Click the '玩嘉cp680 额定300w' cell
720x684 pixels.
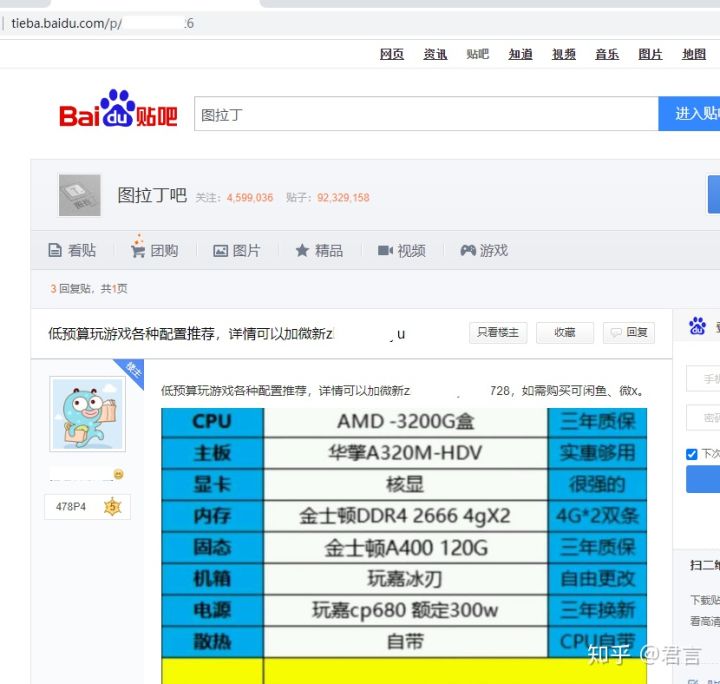click(405, 611)
